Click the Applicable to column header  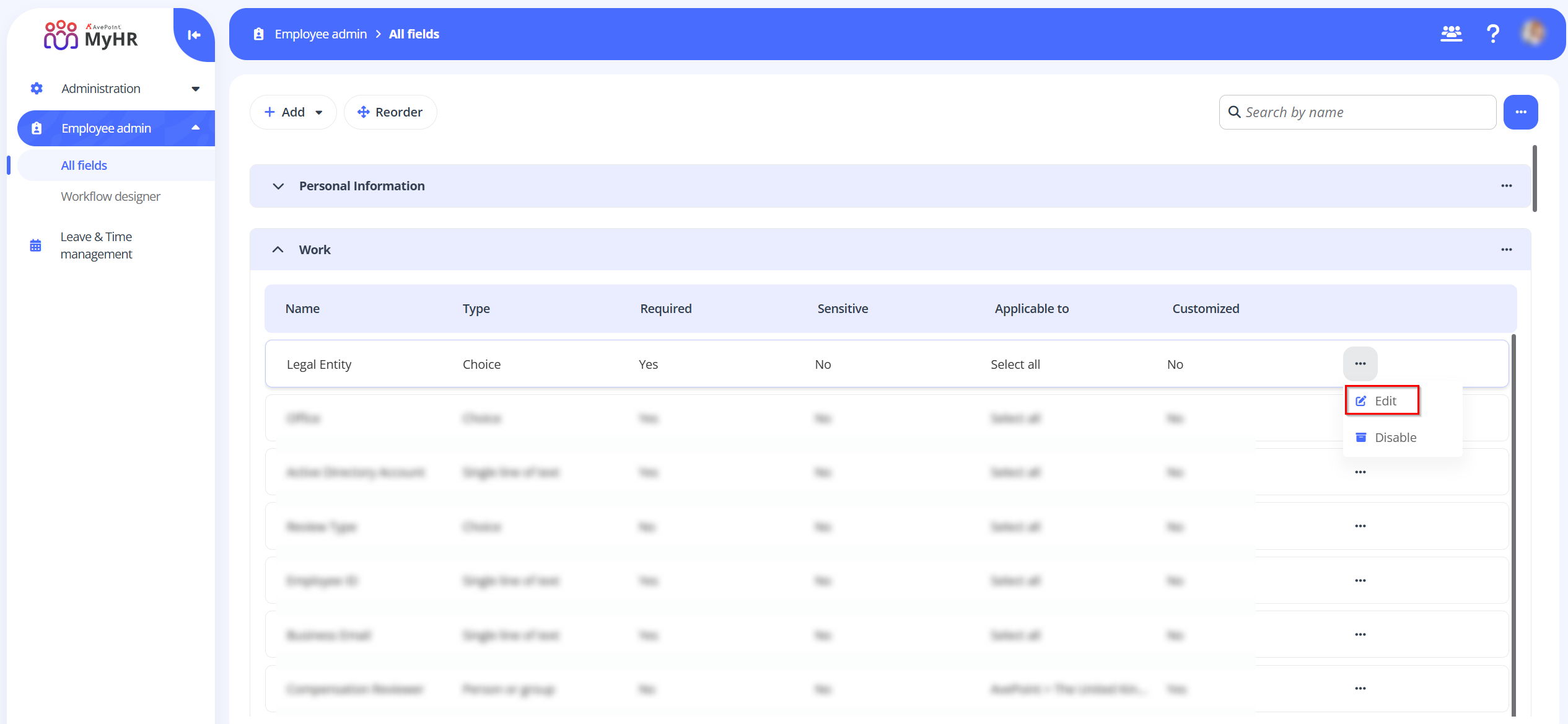tap(1031, 309)
